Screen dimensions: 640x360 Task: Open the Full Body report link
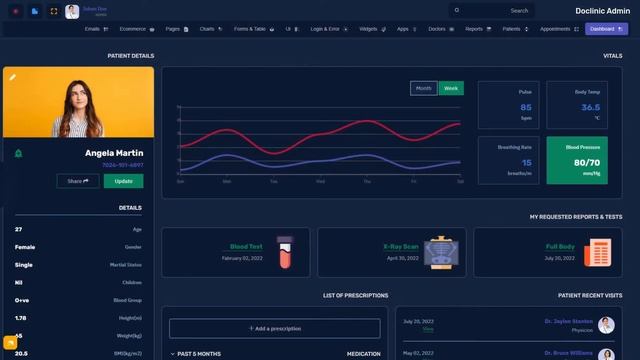pyautogui.click(x=560, y=247)
